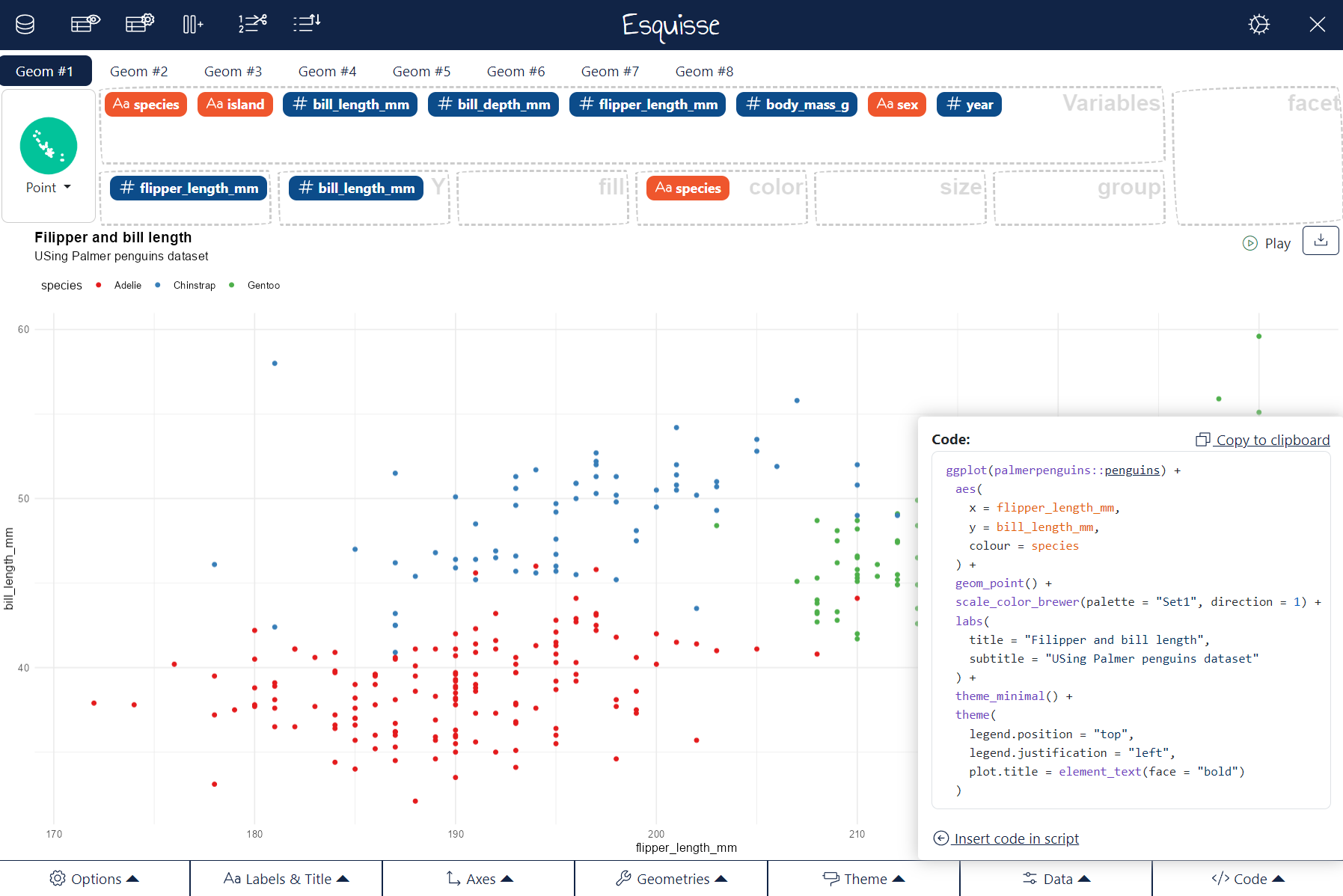1343x896 pixels.
Task: Open the view data table icon
Action: [x=85, y=24]
